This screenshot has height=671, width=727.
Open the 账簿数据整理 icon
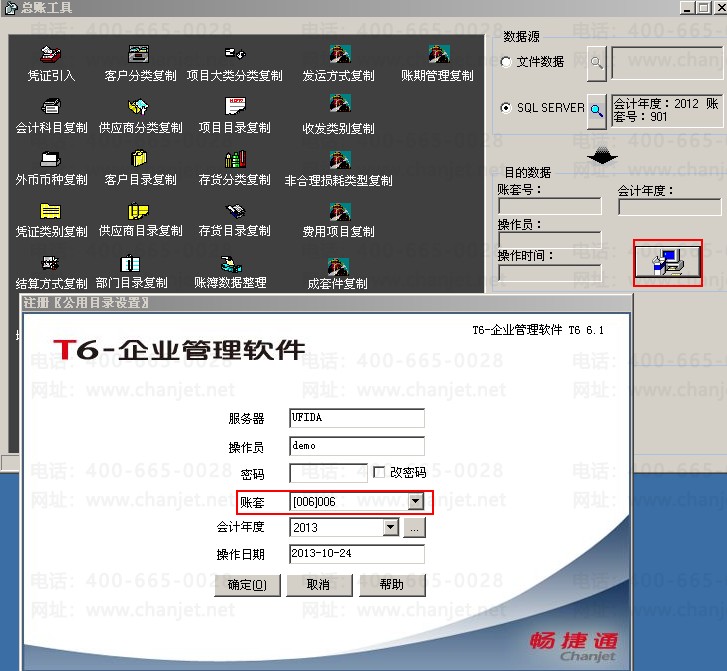(231, 264)
